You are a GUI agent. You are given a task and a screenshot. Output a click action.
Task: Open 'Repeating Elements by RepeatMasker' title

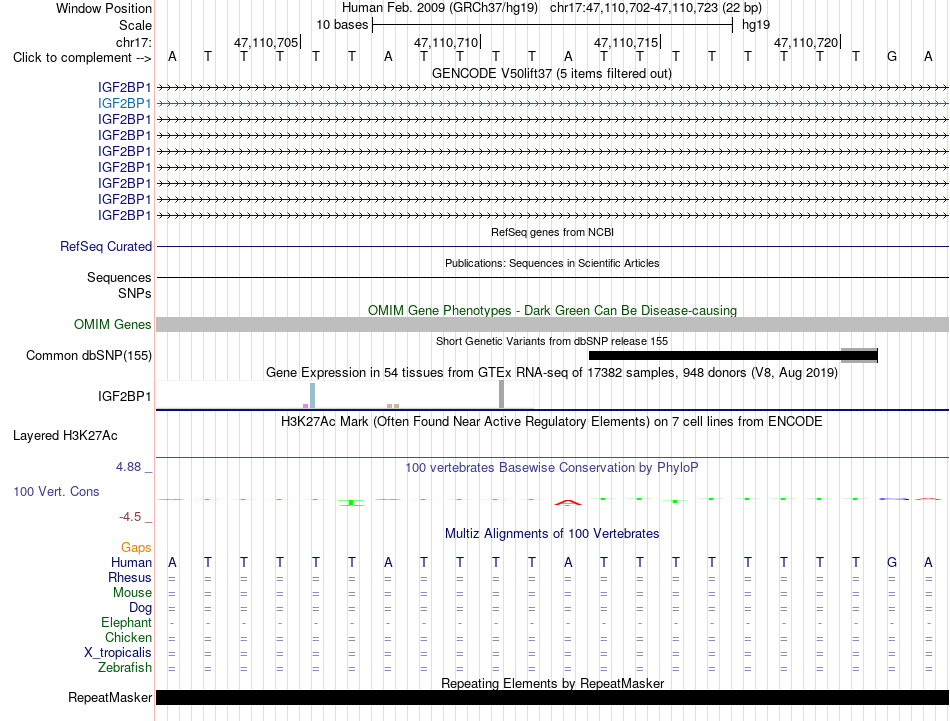click(553, 683)
